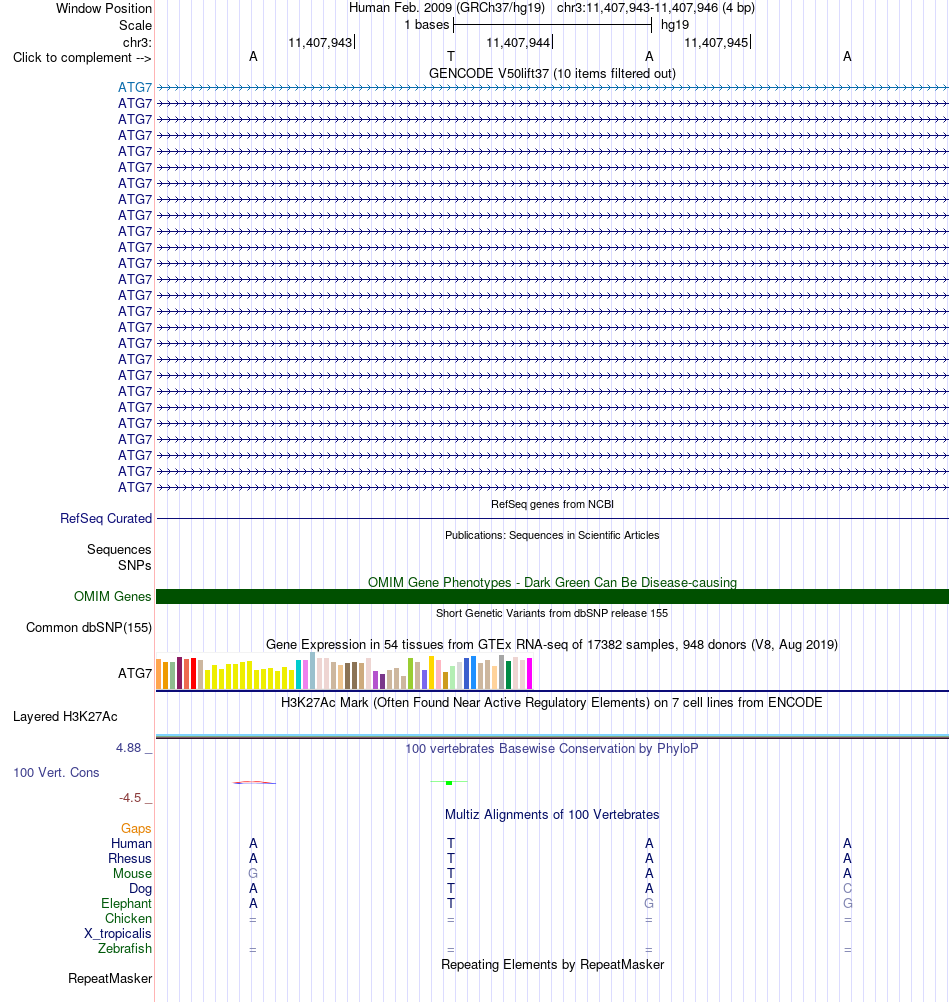
Task: Click the T base in the Human alignment row
Action: coord(450,844)
